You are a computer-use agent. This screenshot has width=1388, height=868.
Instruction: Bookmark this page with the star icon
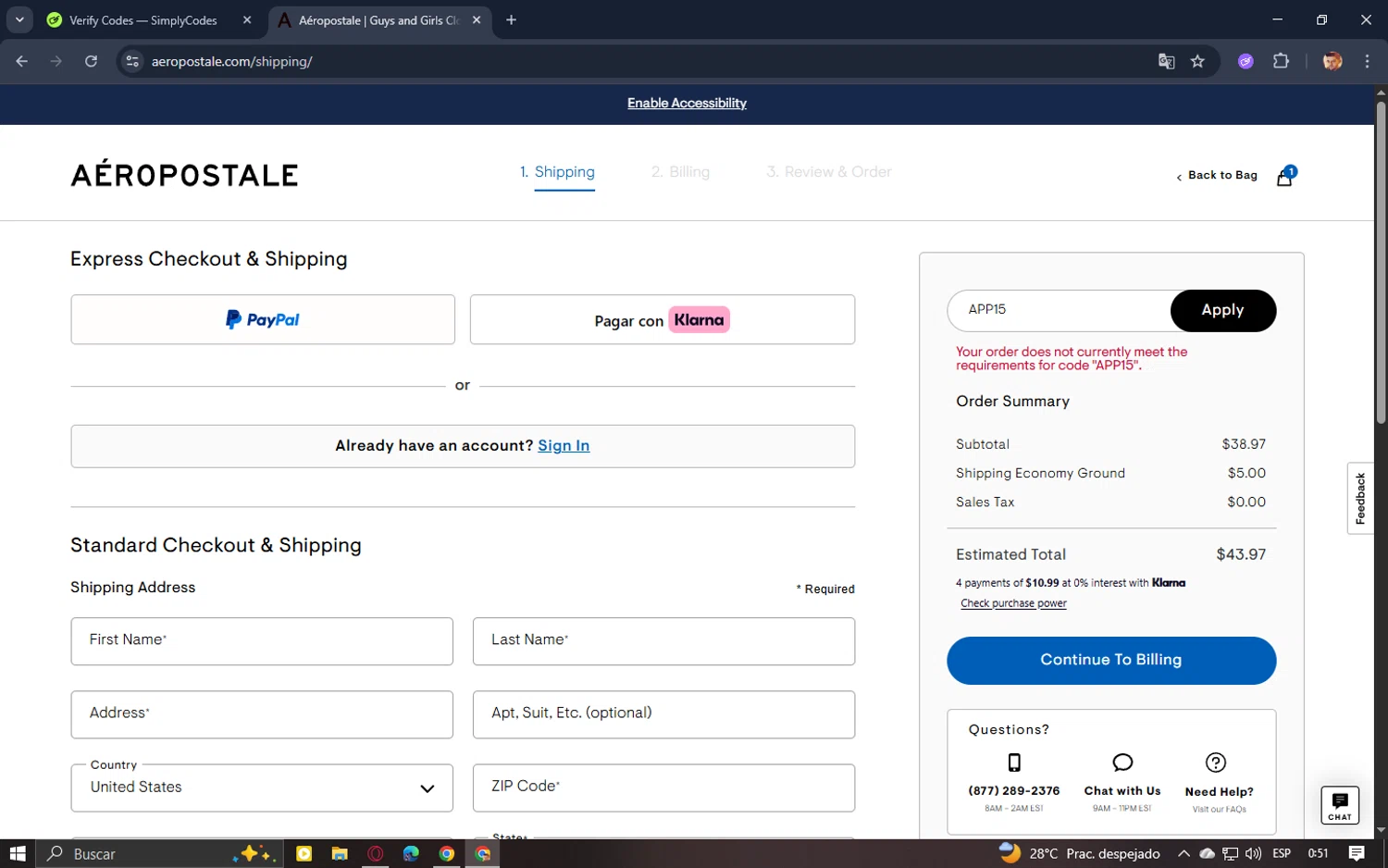pyautogui.click(x=1197, y=61)
